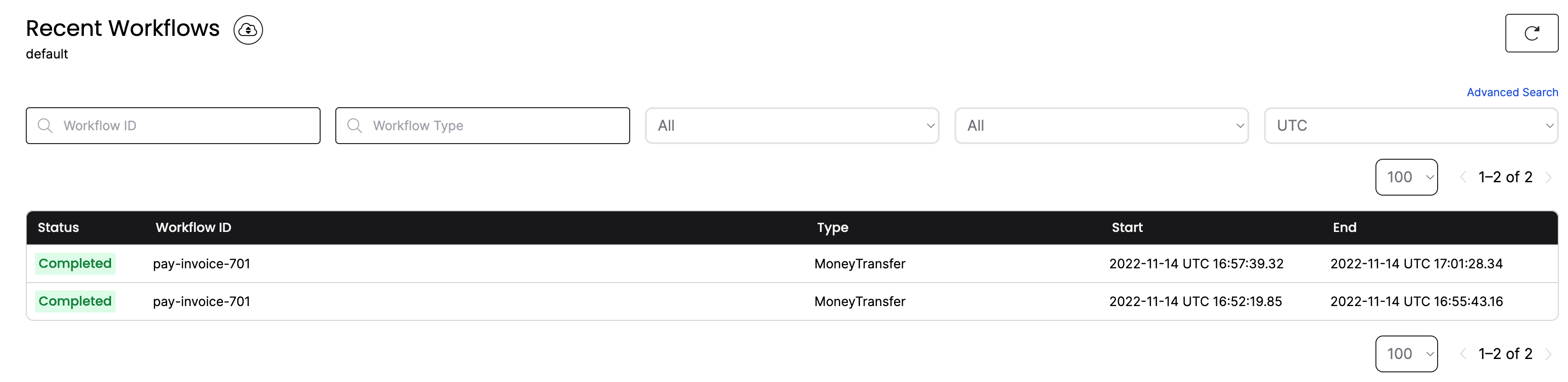Click the top next page arrow

[1548, 177]
